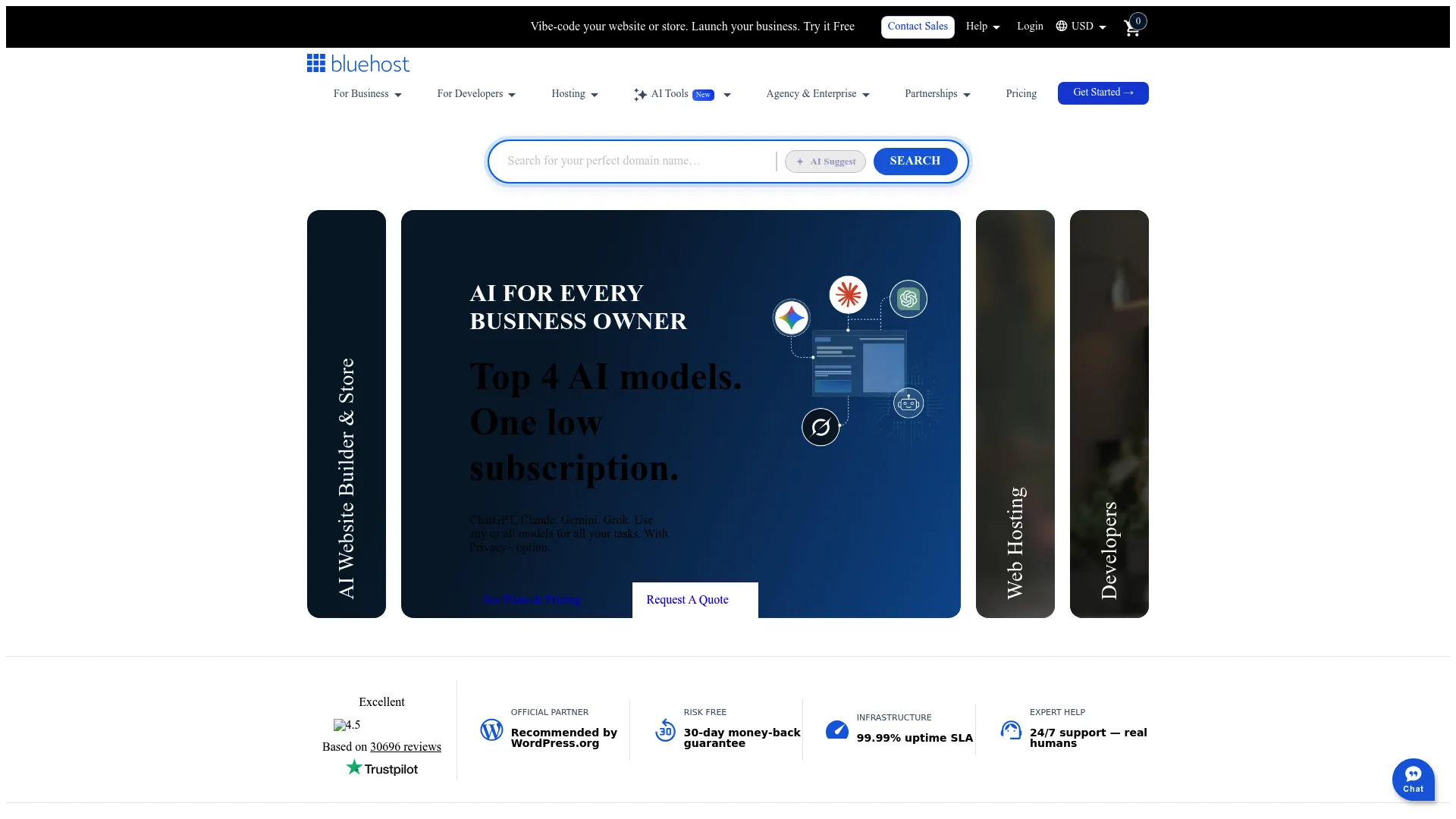Open the Help dropdown
Viewport: 1456px width, 819px height.
coord(983,27)
